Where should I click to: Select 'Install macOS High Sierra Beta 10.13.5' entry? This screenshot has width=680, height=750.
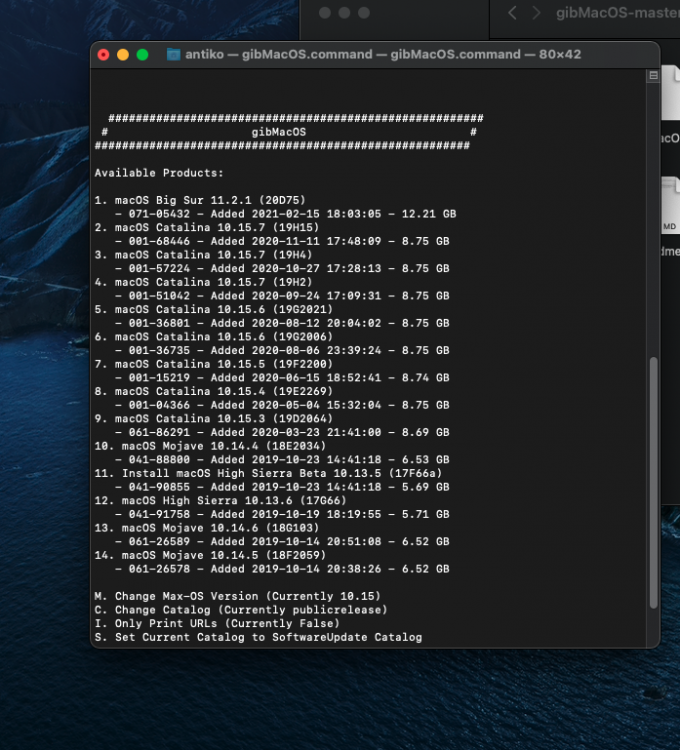point(268,473)
